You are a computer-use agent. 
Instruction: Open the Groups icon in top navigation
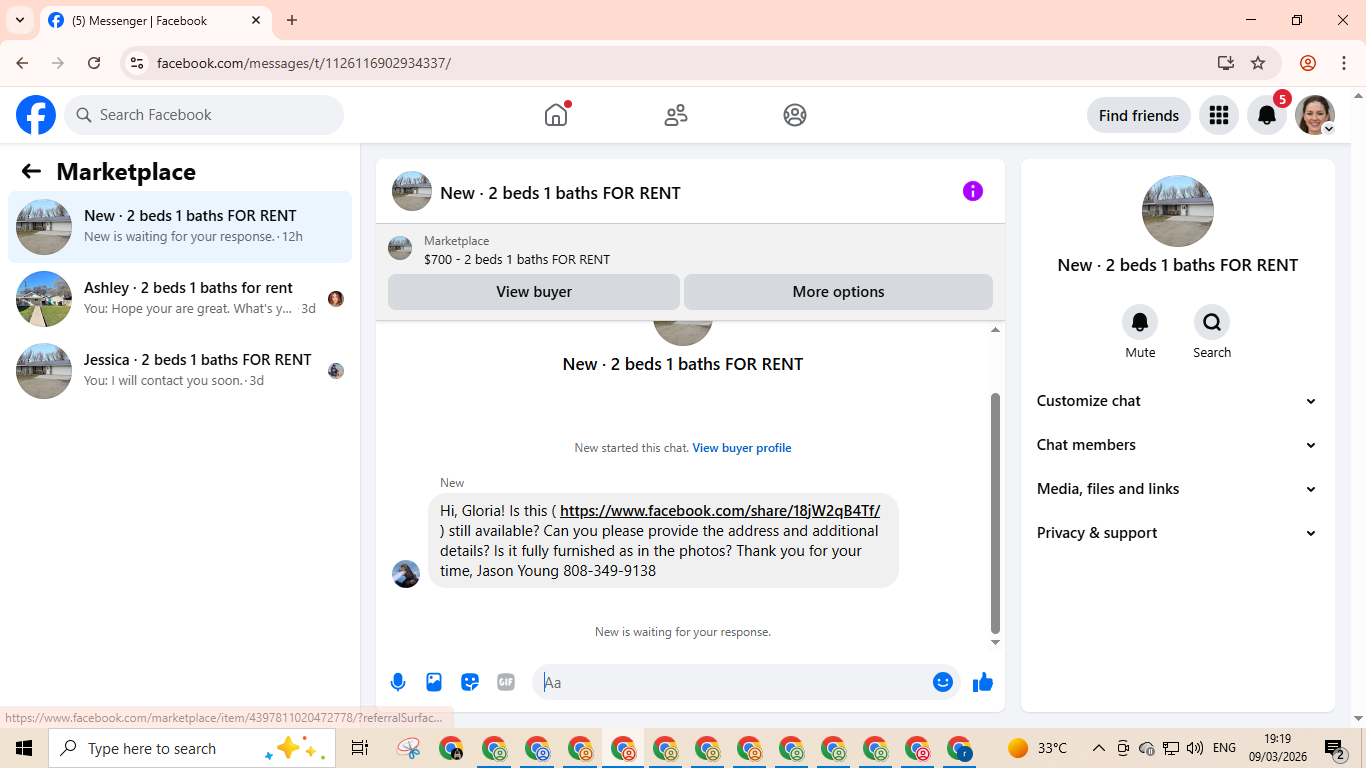click(795, 115)
